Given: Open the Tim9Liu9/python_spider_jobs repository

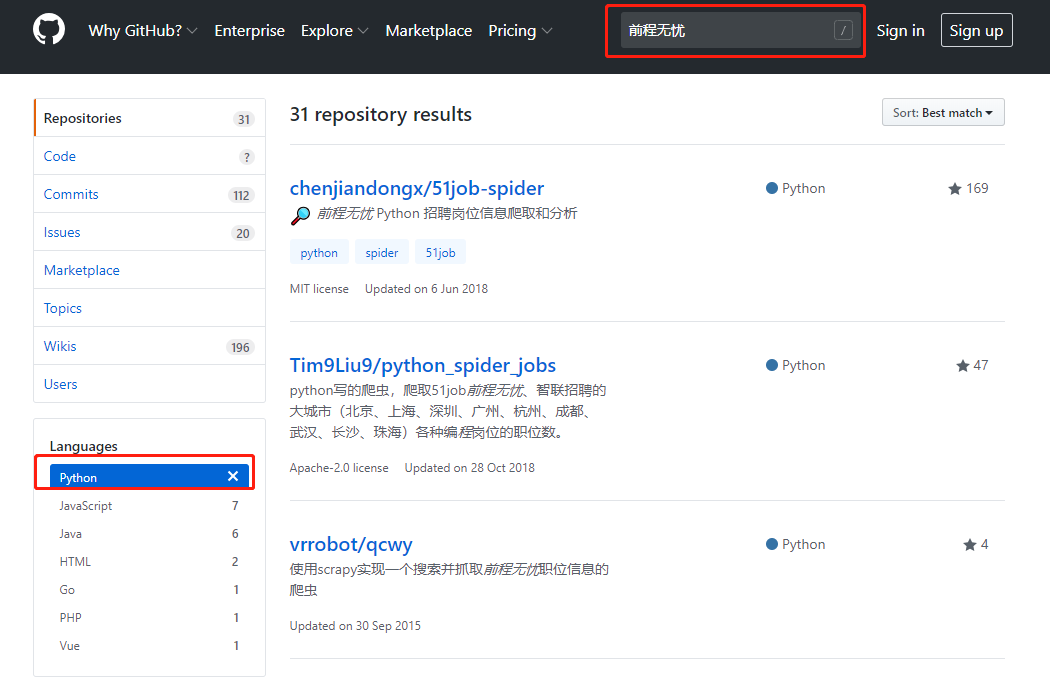Looking at the screenshot, I should click(423, 365).
